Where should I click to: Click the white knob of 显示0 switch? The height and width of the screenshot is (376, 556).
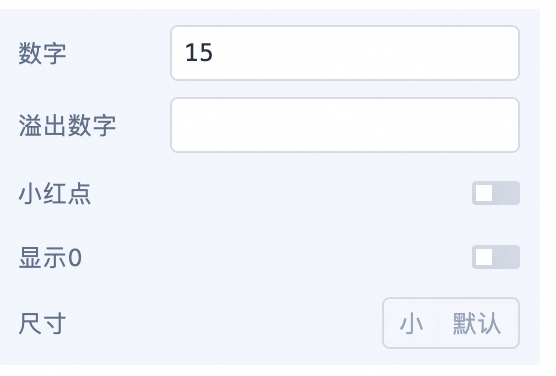[484, 257]
